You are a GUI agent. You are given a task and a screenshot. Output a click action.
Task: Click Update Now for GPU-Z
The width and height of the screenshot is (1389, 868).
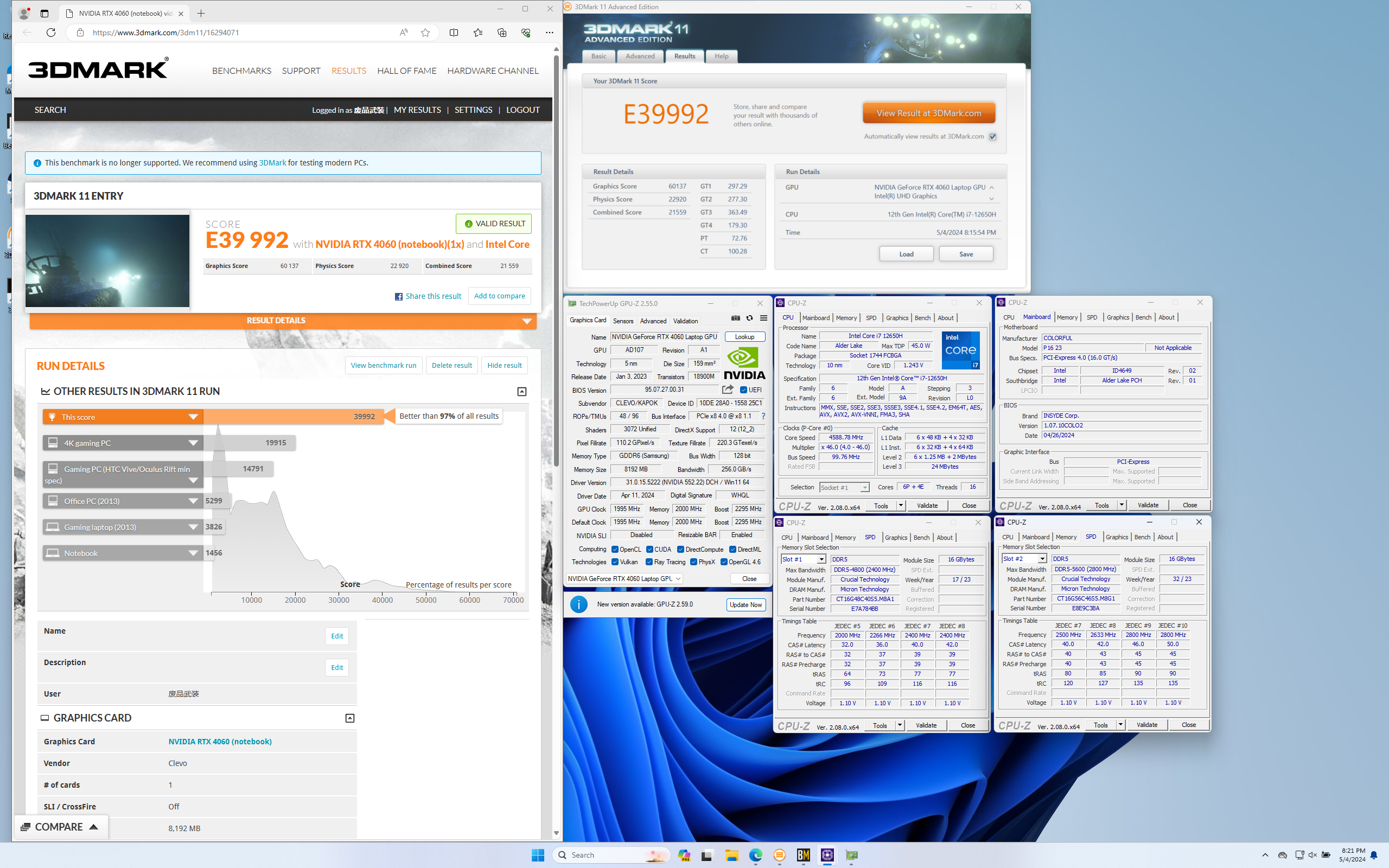pyautogui.click(x=746, y=604)
